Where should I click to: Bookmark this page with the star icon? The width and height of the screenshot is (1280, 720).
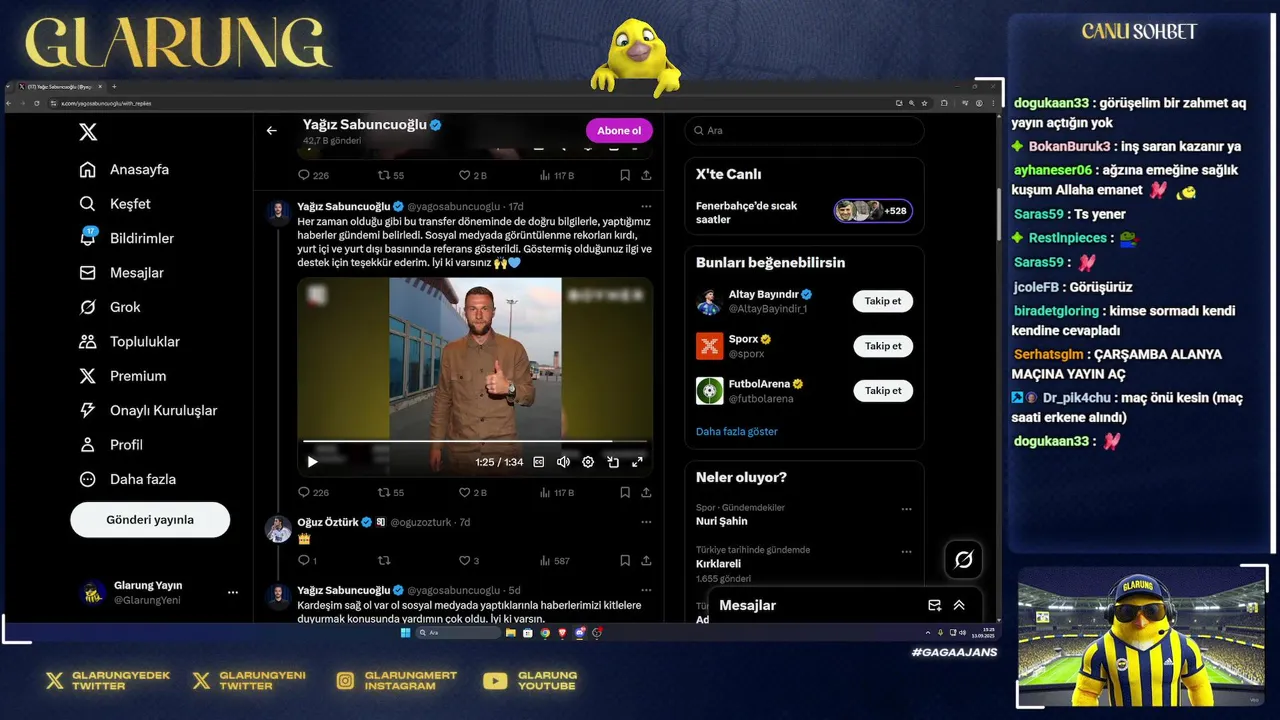coord(924,103)
